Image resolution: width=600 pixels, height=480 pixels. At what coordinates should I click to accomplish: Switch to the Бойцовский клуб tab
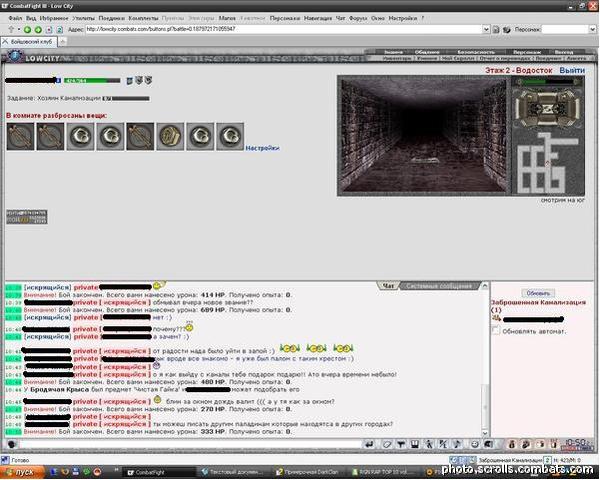click(x=29, y=42)
